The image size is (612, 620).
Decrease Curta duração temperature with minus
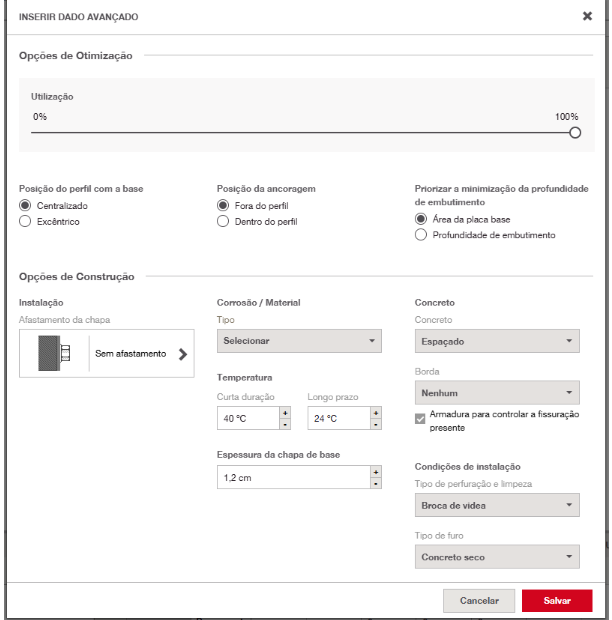tap(285, 424)
